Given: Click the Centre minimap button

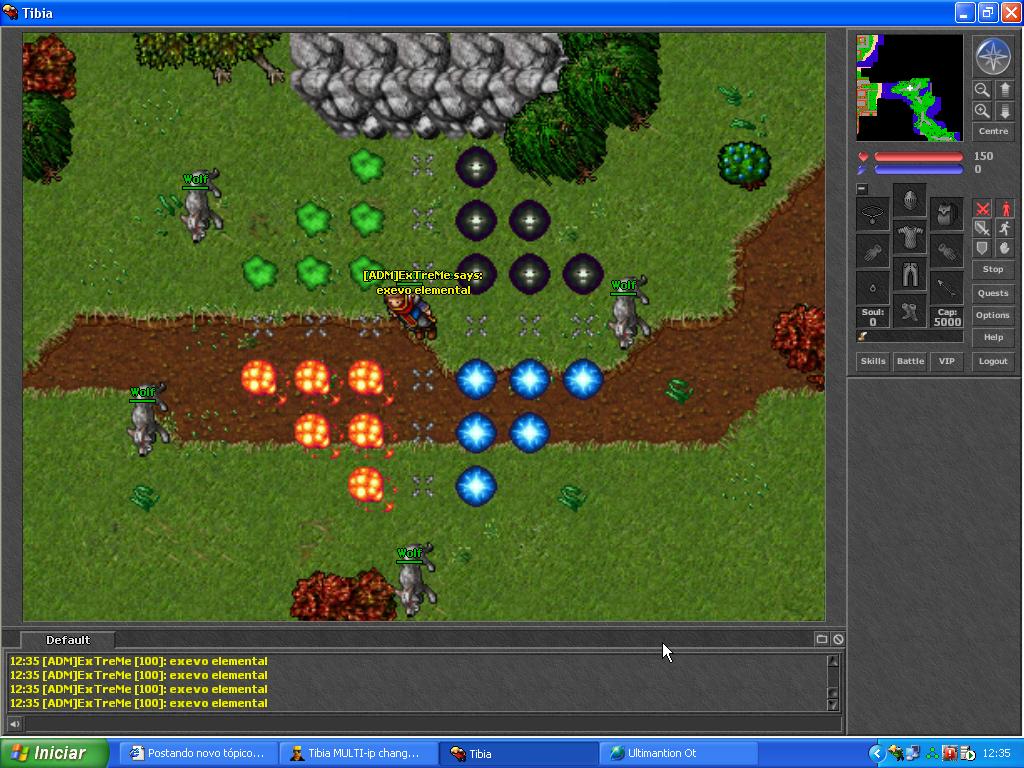Looking at the screenshot, I should point(993,131).
